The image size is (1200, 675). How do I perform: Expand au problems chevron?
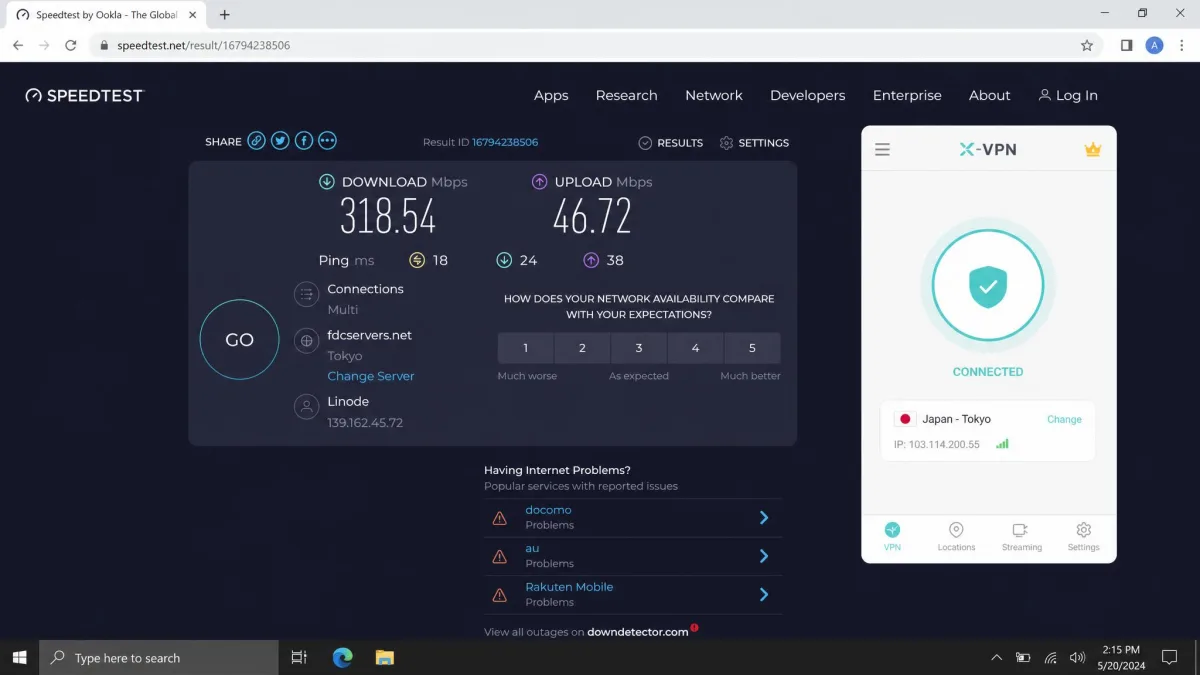[764, 556]
